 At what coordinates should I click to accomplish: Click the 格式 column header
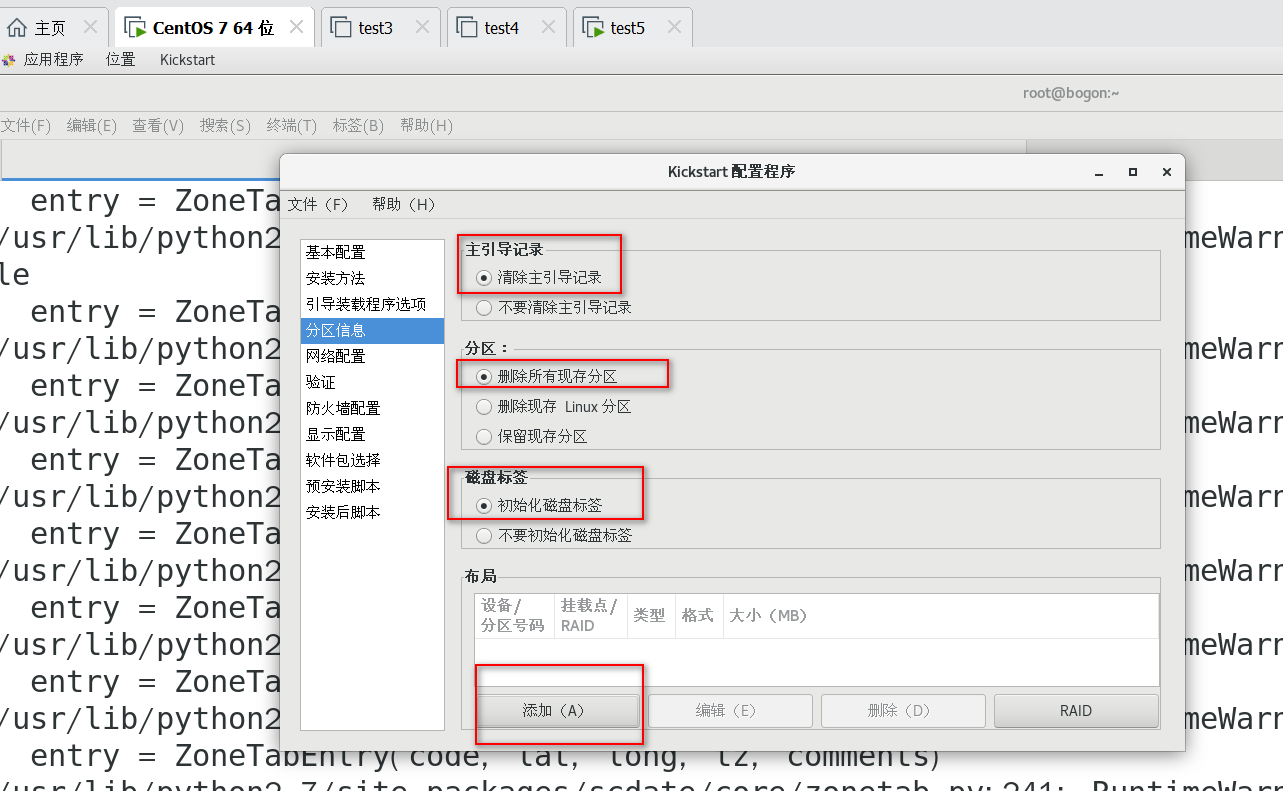698,615
